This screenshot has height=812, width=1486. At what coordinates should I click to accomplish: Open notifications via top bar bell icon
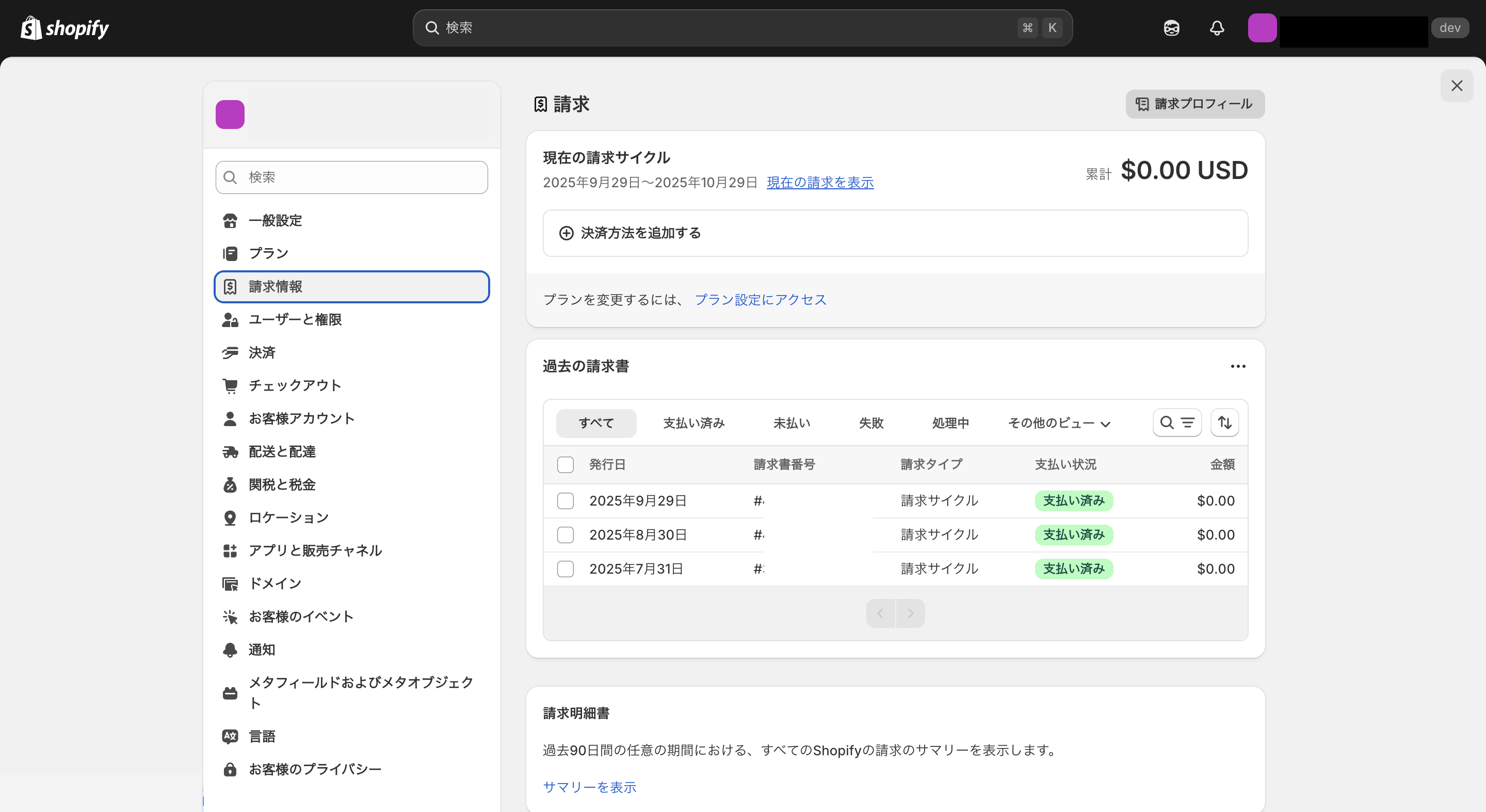click(x=1217, y=28)
